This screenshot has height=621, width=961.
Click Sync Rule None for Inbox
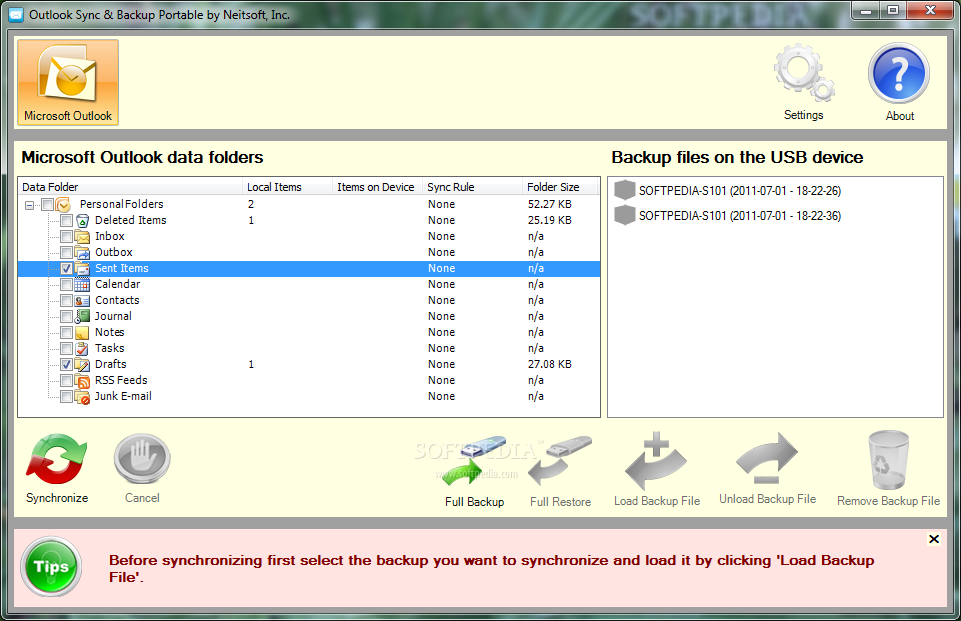click(x=441, y=236)
